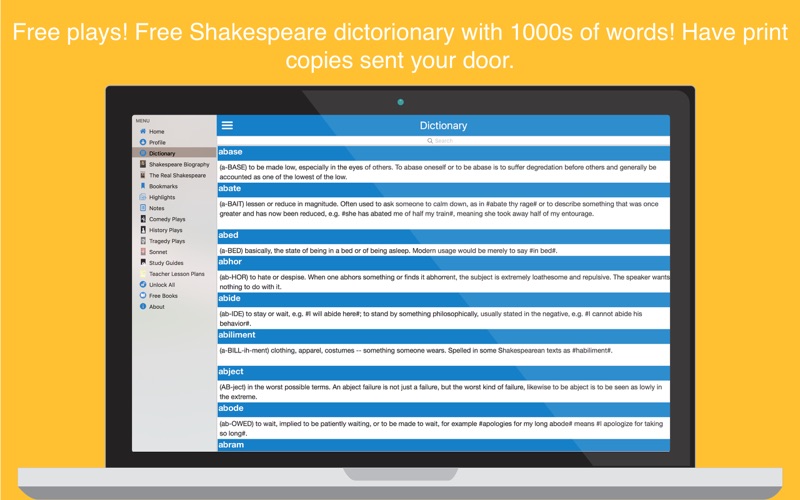Click the abode definition text
This screenshot has width=800, height=500.
(x=441, y=429)
